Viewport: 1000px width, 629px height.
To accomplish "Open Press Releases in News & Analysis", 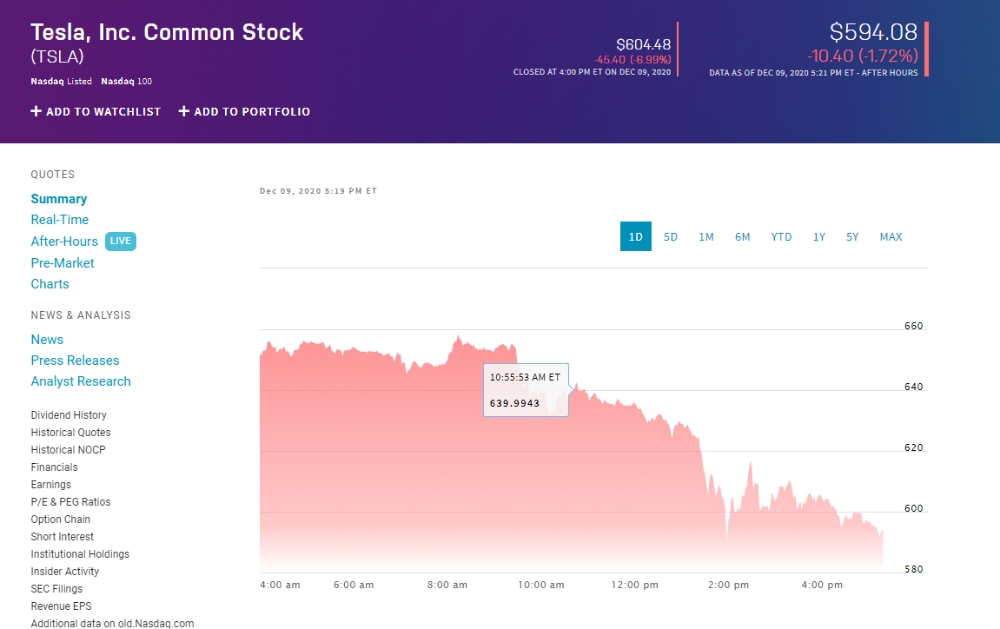I will (x=75, y=360).
